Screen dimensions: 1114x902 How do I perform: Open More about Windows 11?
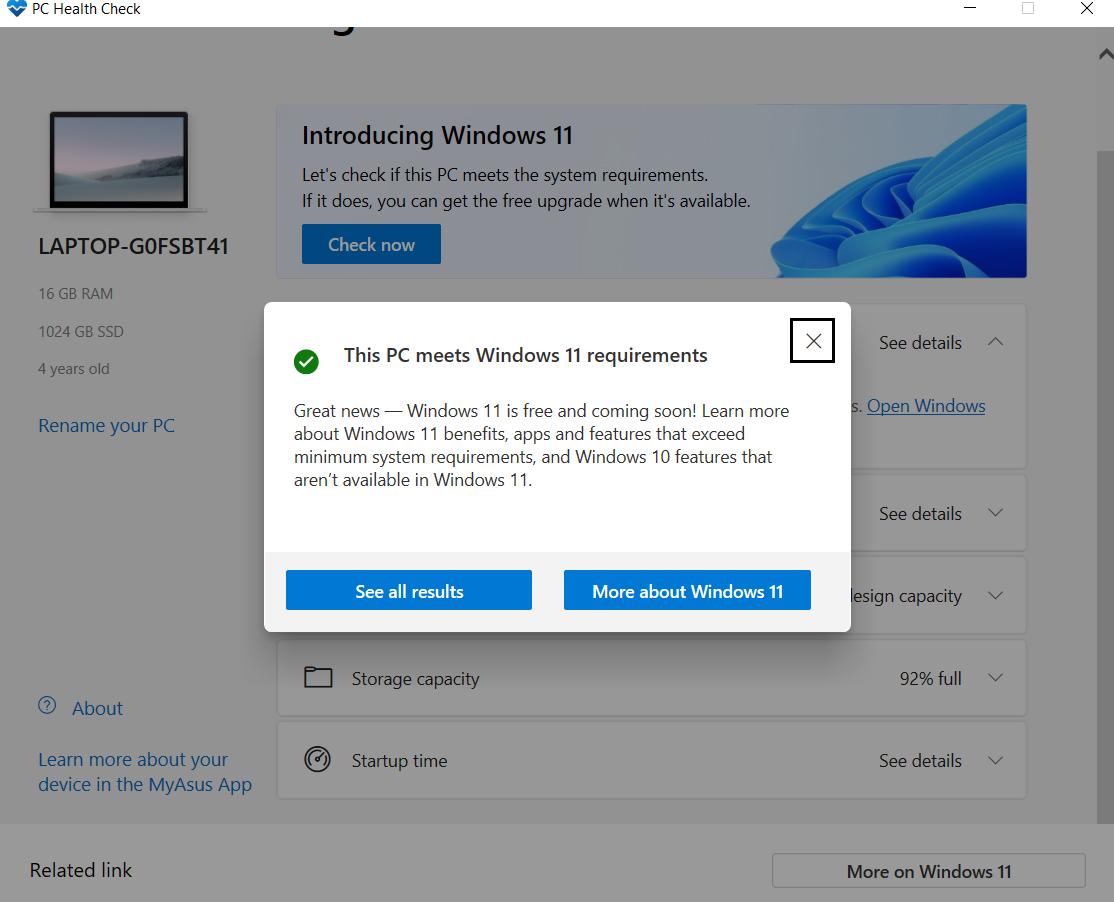(x=687, y=590)
